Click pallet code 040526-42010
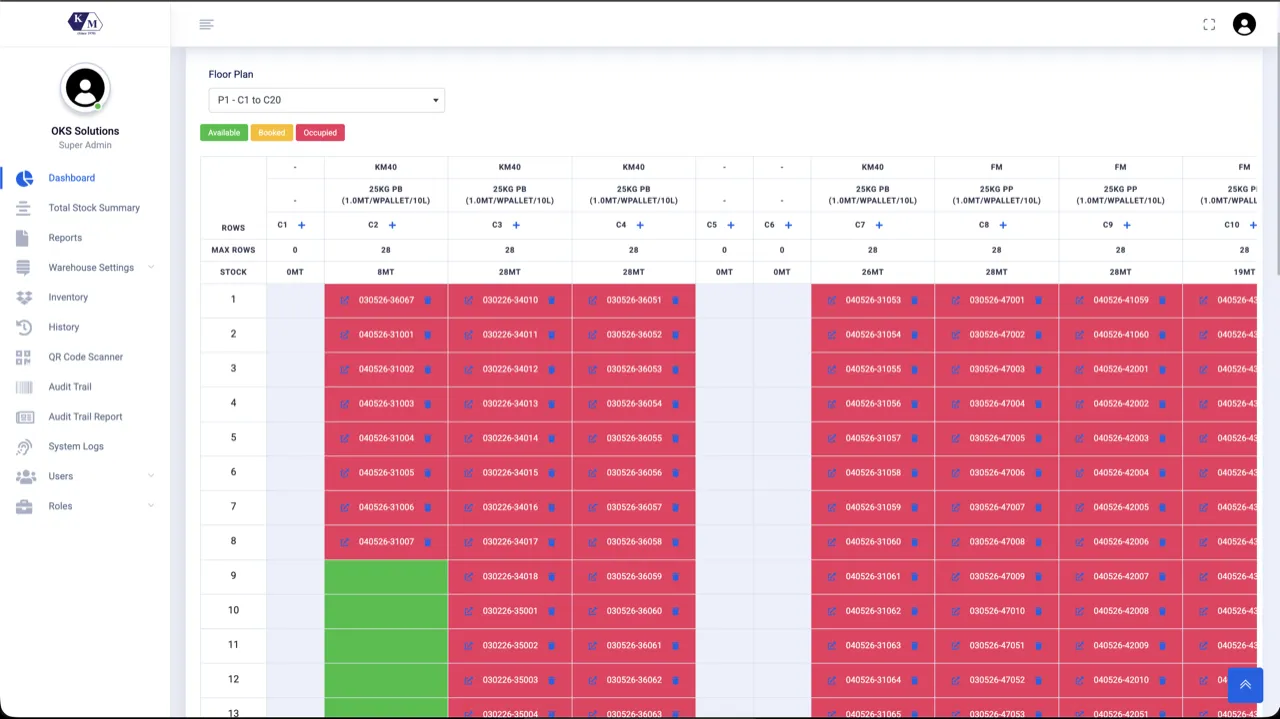Viewport: 1280px width, 719px height. [1121, 680]
